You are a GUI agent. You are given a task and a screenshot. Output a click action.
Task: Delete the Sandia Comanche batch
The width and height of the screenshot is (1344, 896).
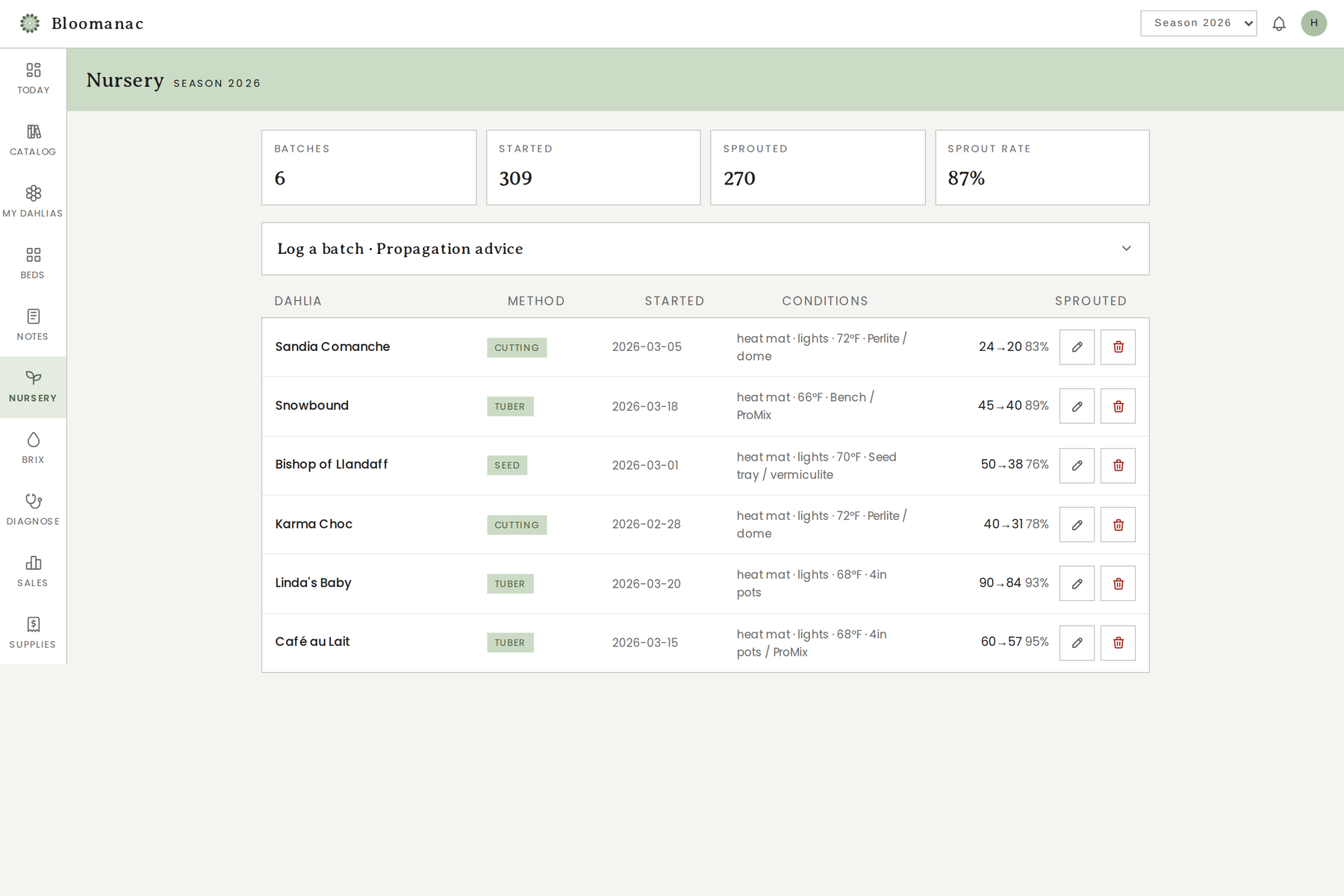coord(1118,347)
